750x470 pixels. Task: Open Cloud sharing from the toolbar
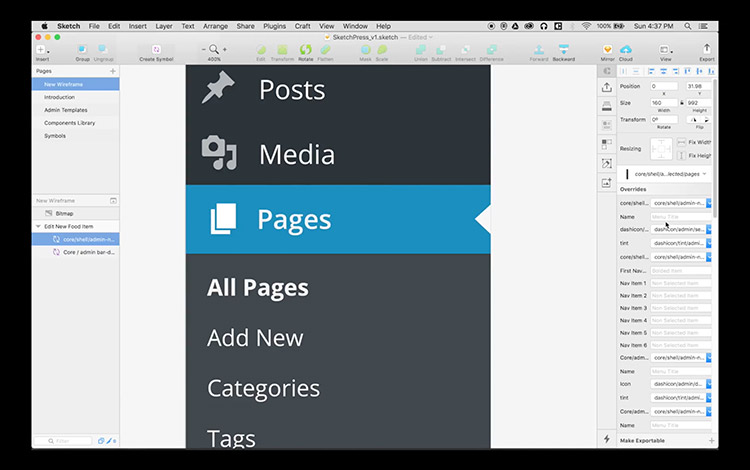tap(626, 49)
